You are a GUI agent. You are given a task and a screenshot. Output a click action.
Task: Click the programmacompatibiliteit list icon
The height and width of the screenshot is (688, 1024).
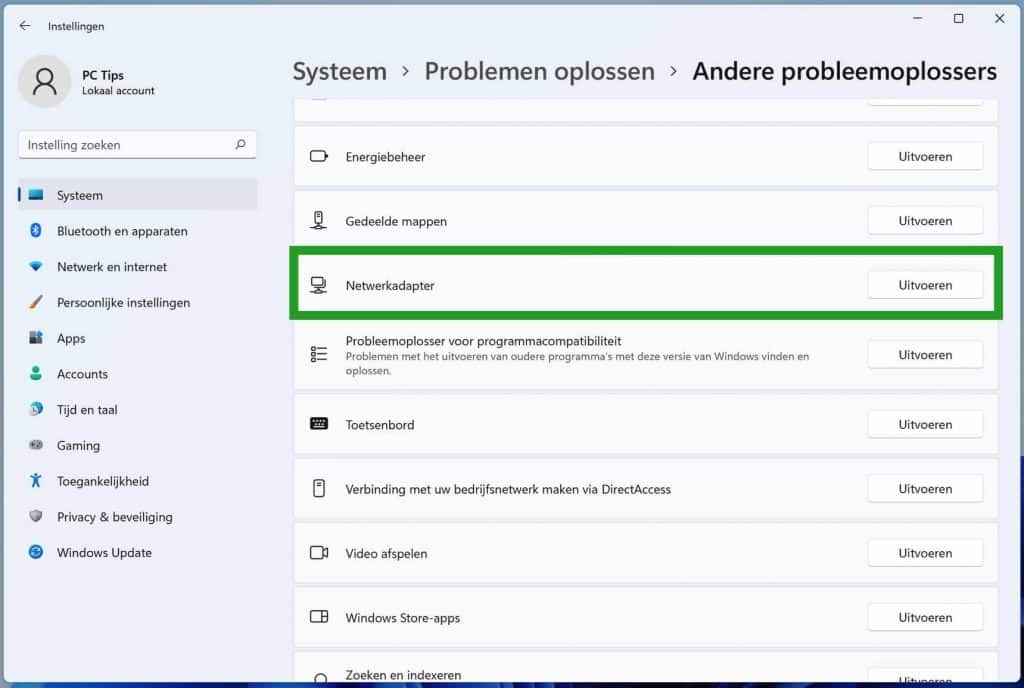point(319,354)
